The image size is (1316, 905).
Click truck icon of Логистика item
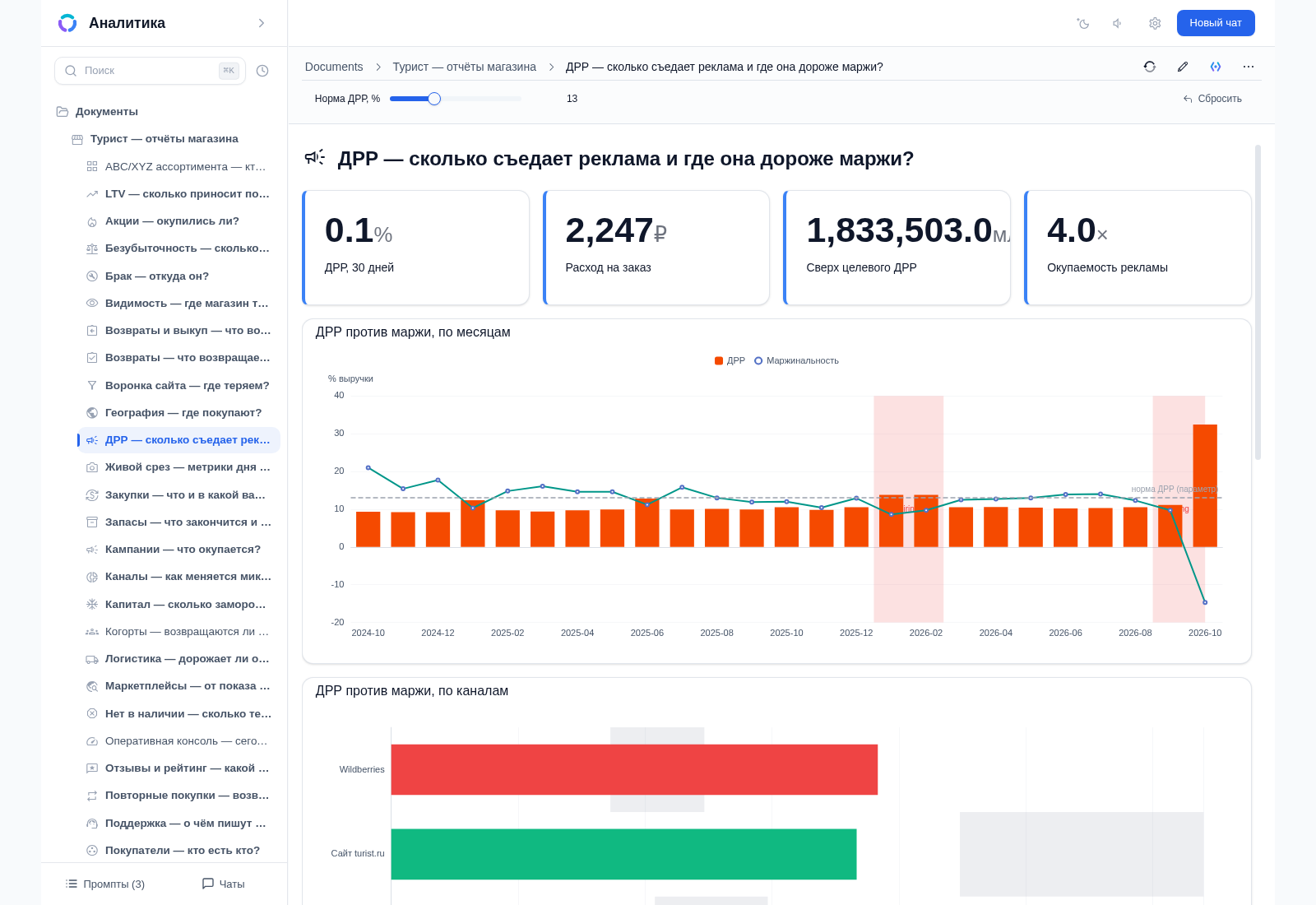[92, 659]
